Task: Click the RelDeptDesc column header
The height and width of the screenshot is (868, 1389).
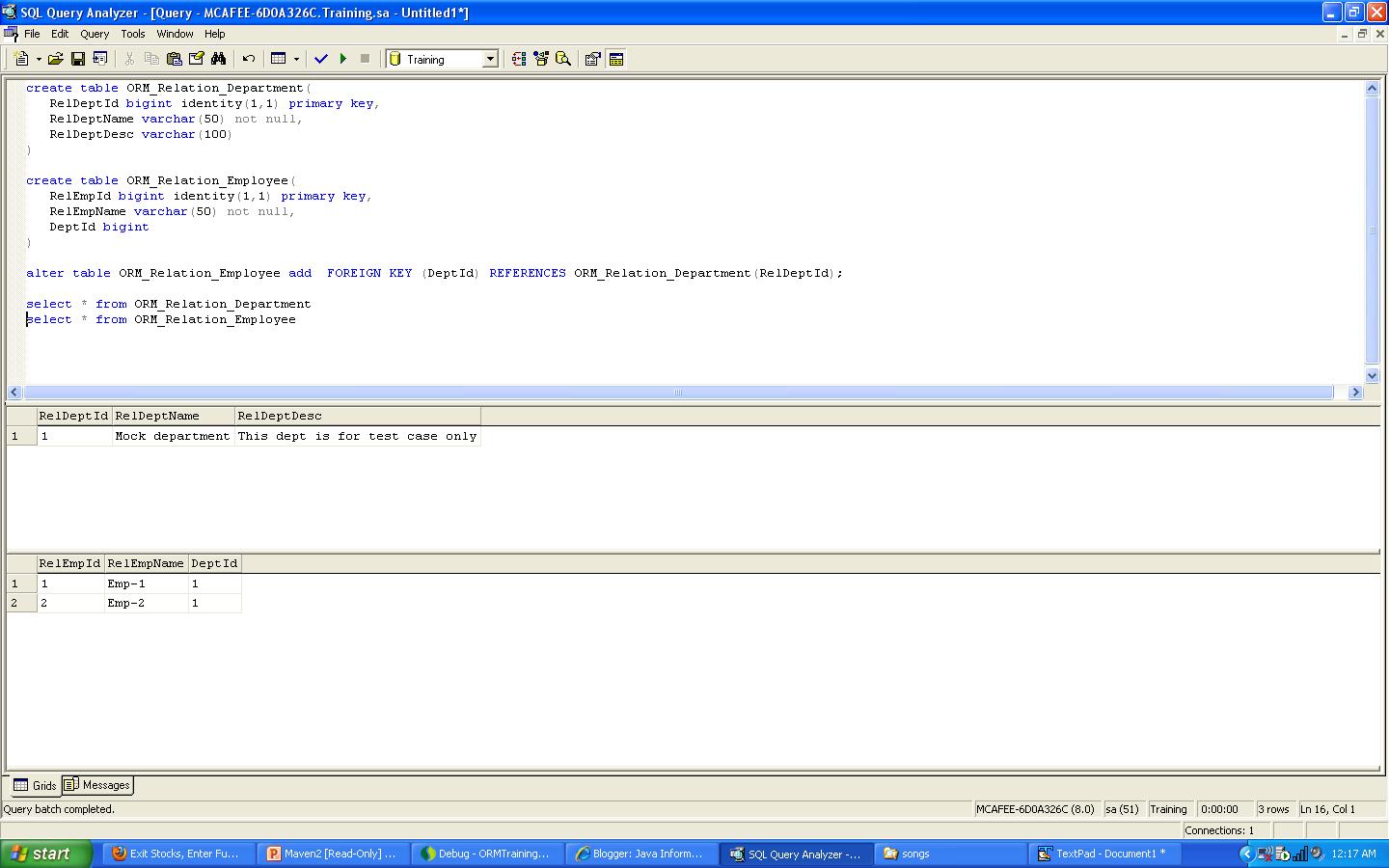Action: pos(358,416)
